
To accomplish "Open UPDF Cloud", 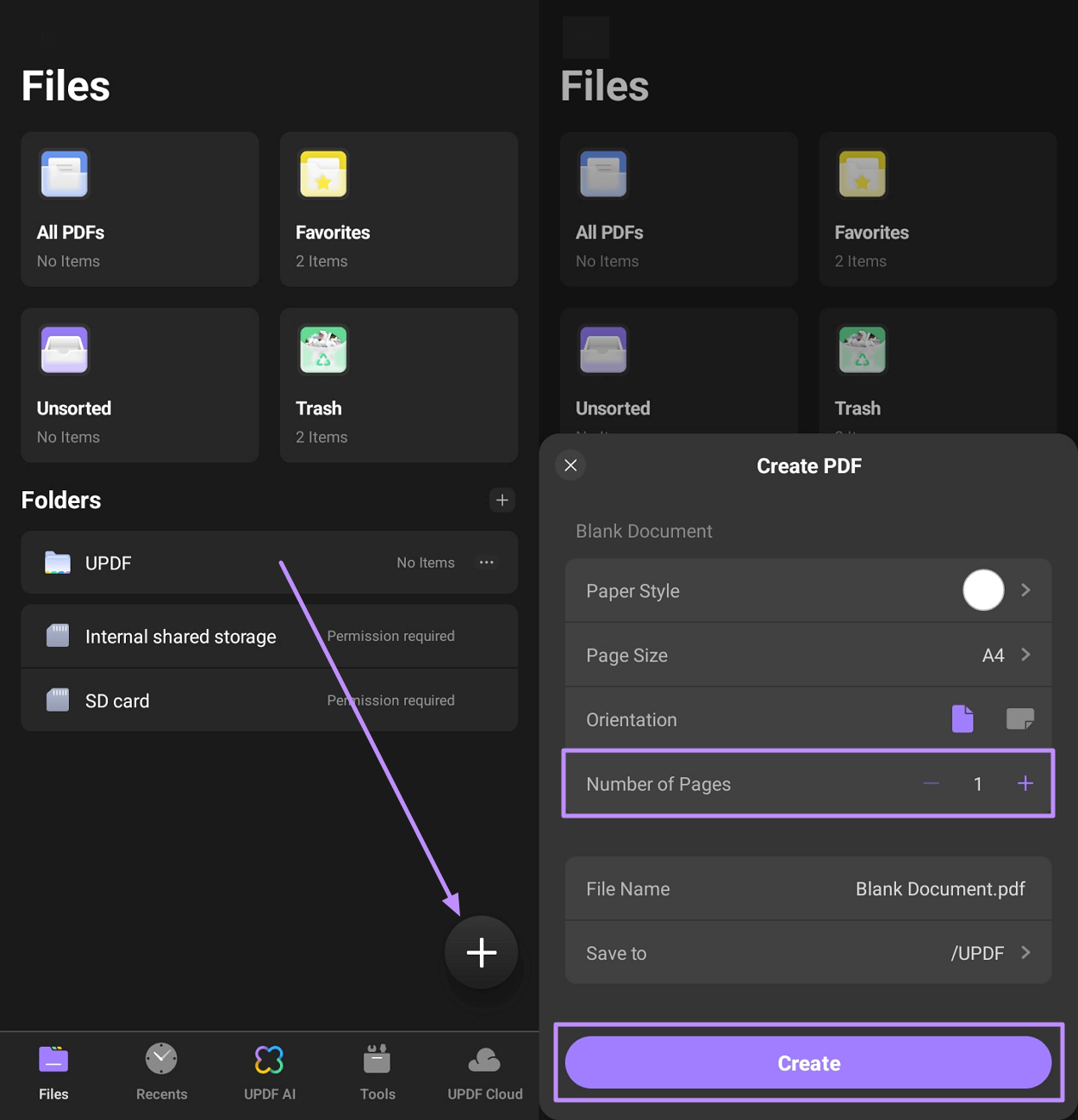I will 484,1071.
